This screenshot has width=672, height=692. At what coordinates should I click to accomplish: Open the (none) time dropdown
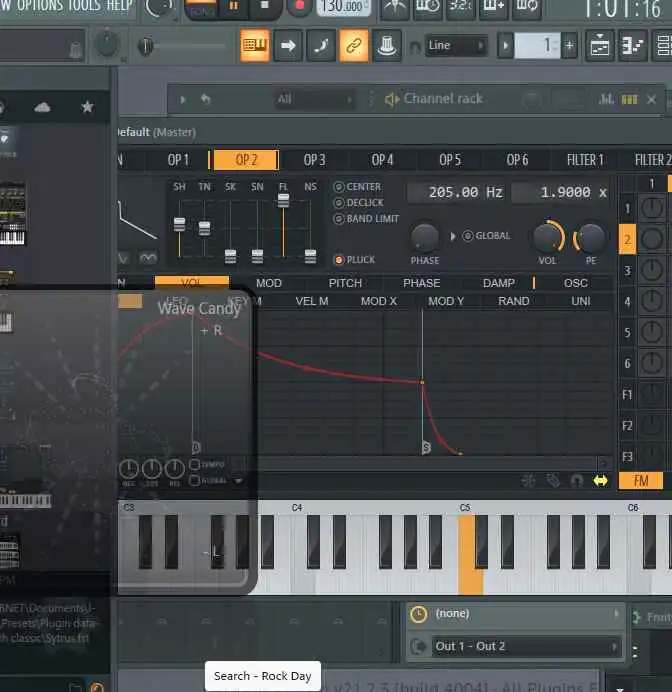515,614
